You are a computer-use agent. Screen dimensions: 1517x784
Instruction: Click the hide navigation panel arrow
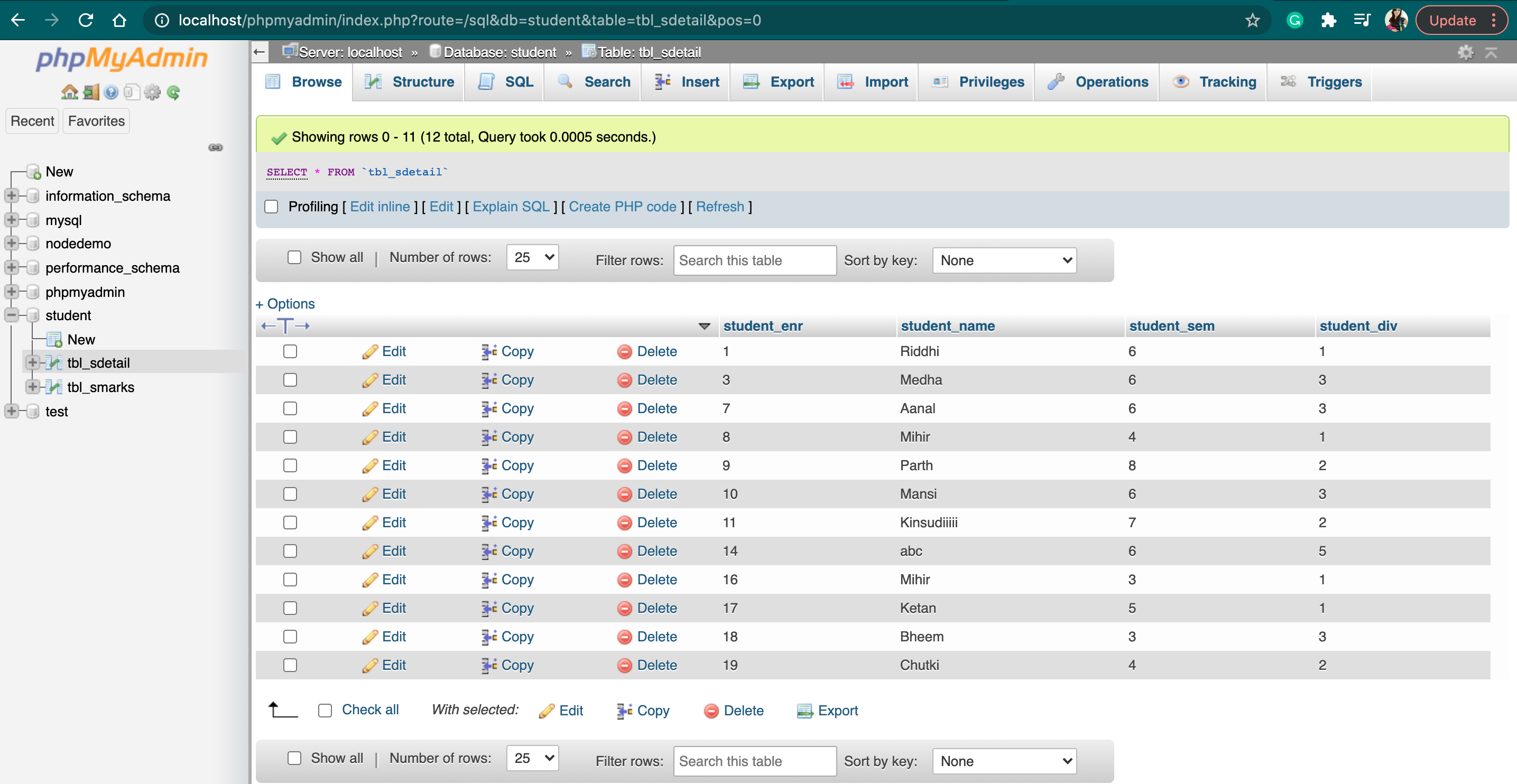tap(259, 52)
